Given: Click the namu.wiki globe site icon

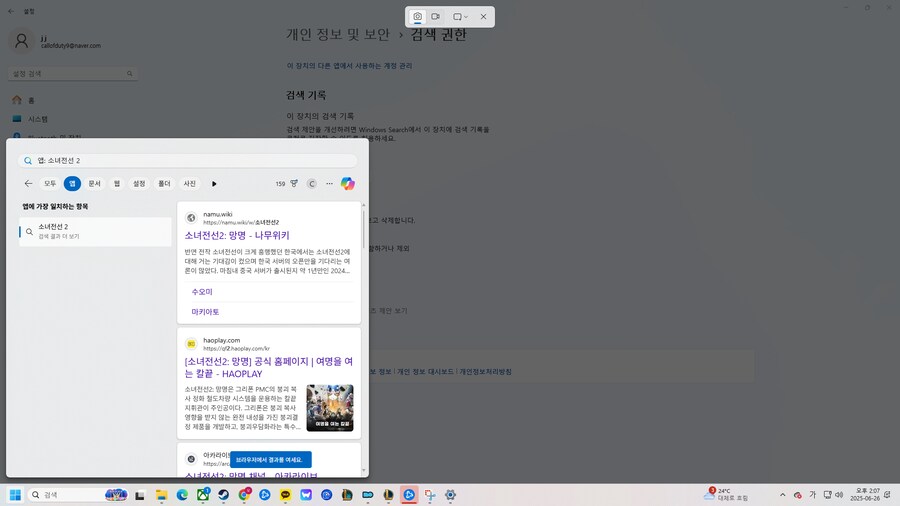Looking at the screenshot, I should (191, 218).
